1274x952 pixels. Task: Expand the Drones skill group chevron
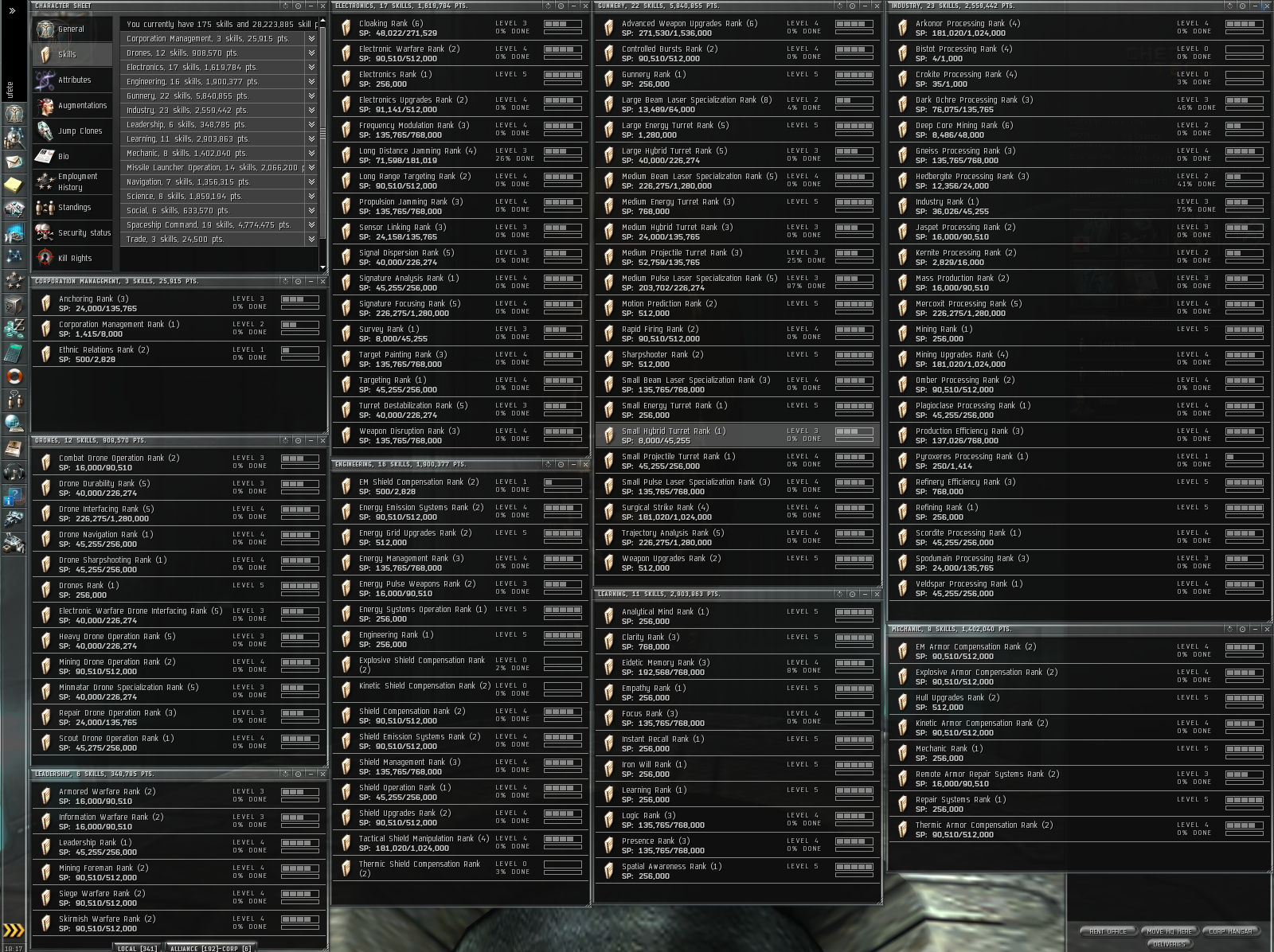311,53
